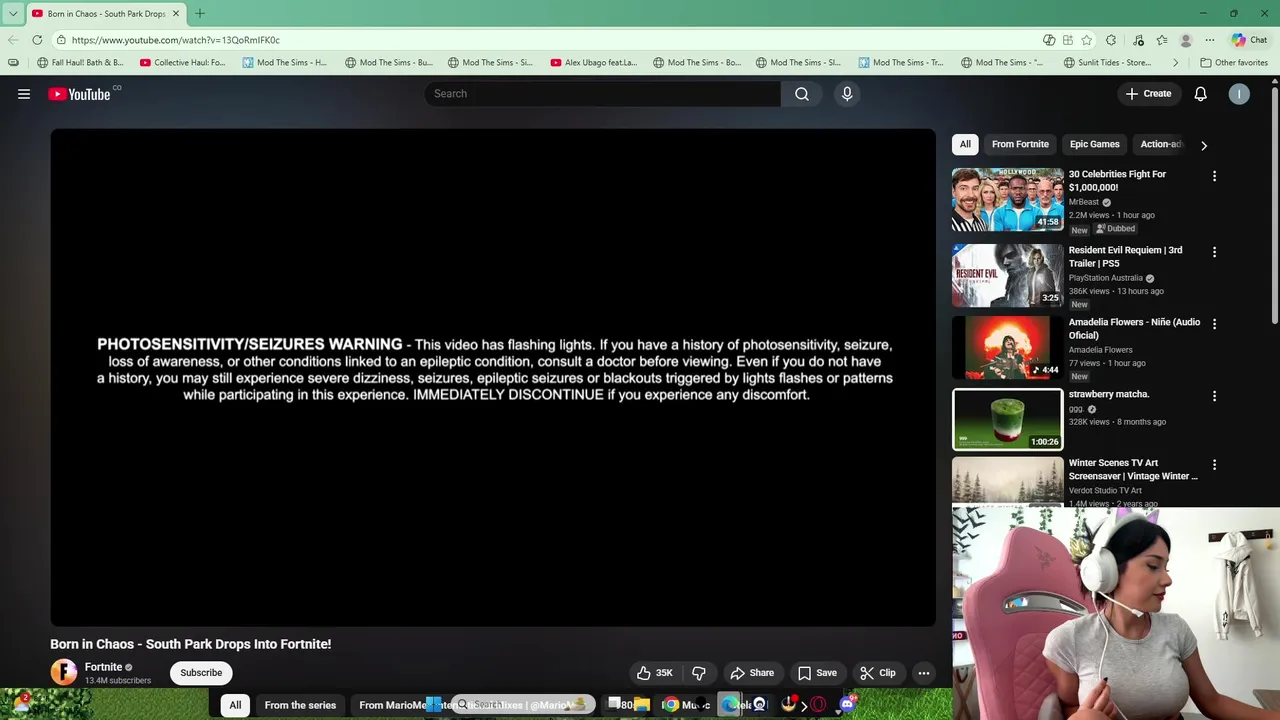1280x720 pixels.
Task: Open the YouTube account avatar menu
Action: pos(1239,94)
